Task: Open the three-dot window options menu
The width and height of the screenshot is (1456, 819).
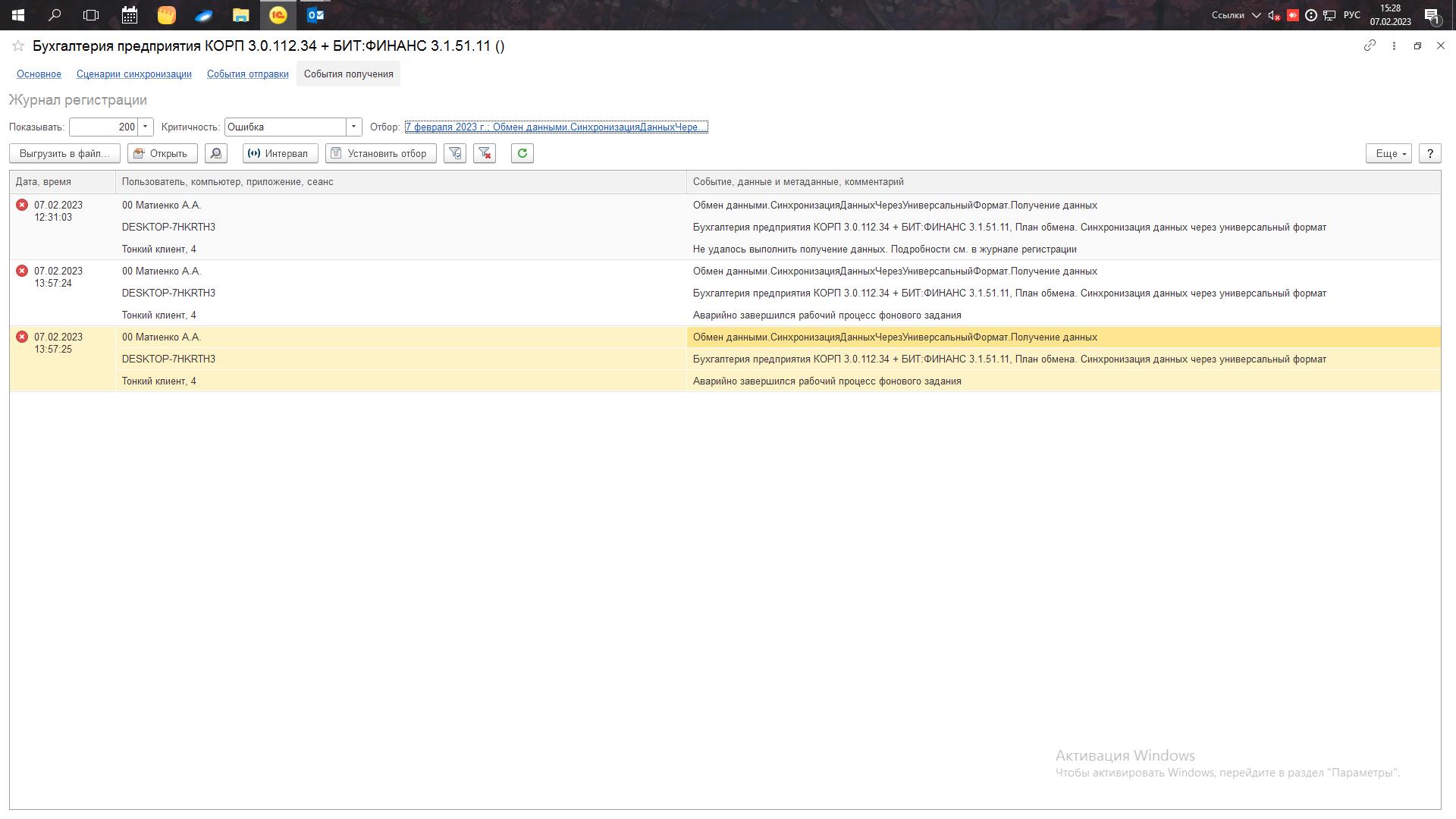Action: pos(1394,45)
